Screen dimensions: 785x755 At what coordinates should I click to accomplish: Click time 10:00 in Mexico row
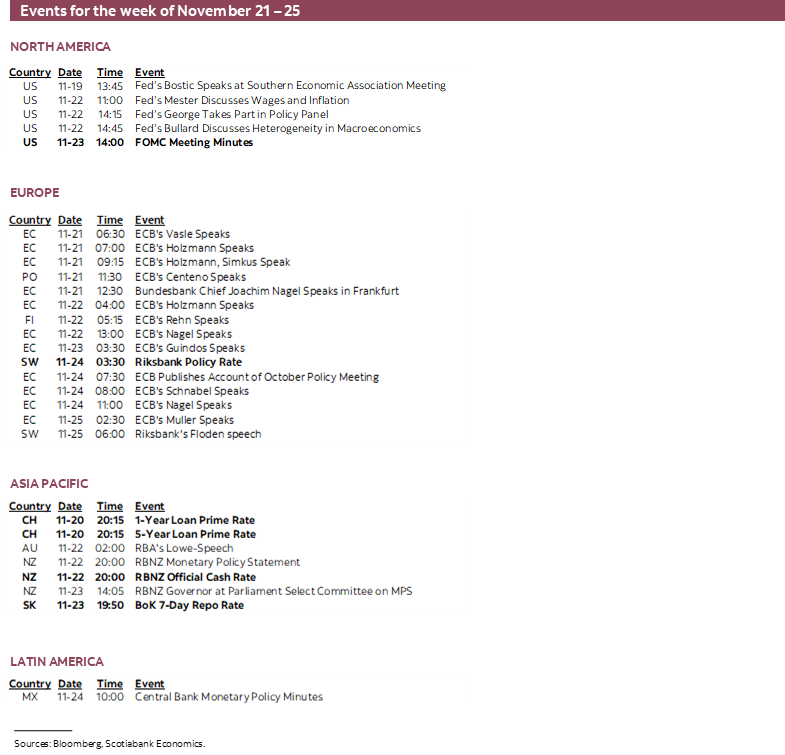pos(110,697)
